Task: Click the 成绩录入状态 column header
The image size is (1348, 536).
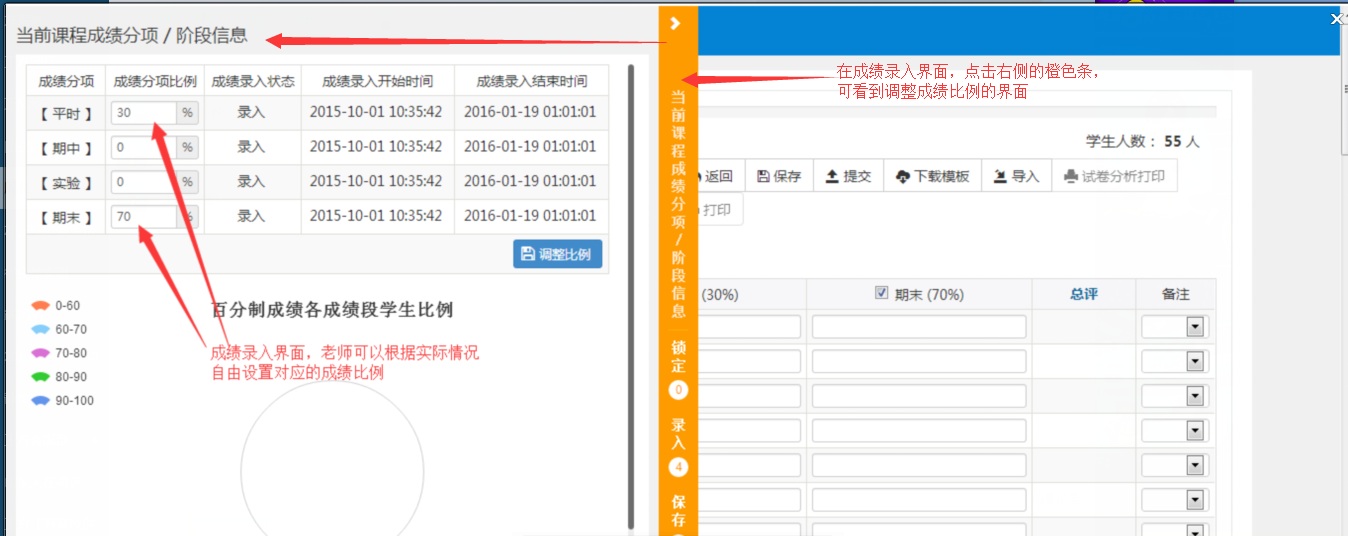Action: 253,81
